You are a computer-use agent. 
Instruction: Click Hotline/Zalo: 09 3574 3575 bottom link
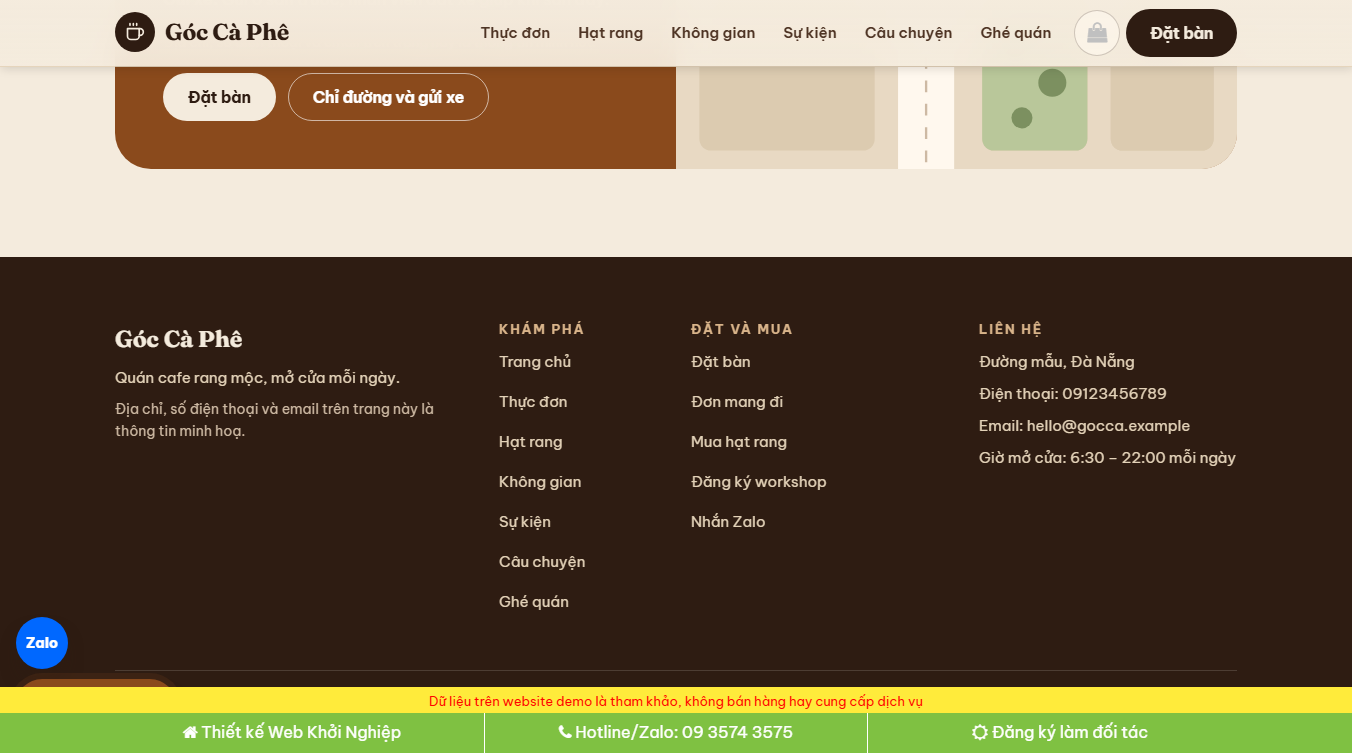[676, 732]
